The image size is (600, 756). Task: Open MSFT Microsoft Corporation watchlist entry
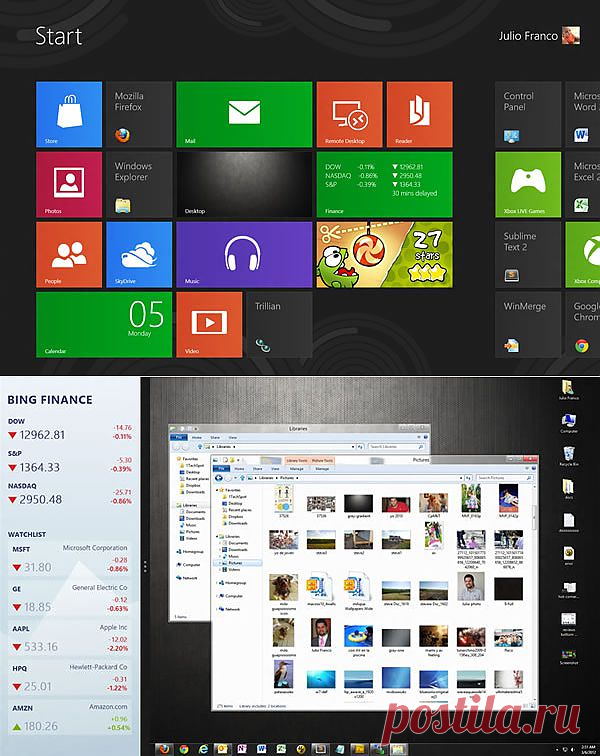point(70,559)
